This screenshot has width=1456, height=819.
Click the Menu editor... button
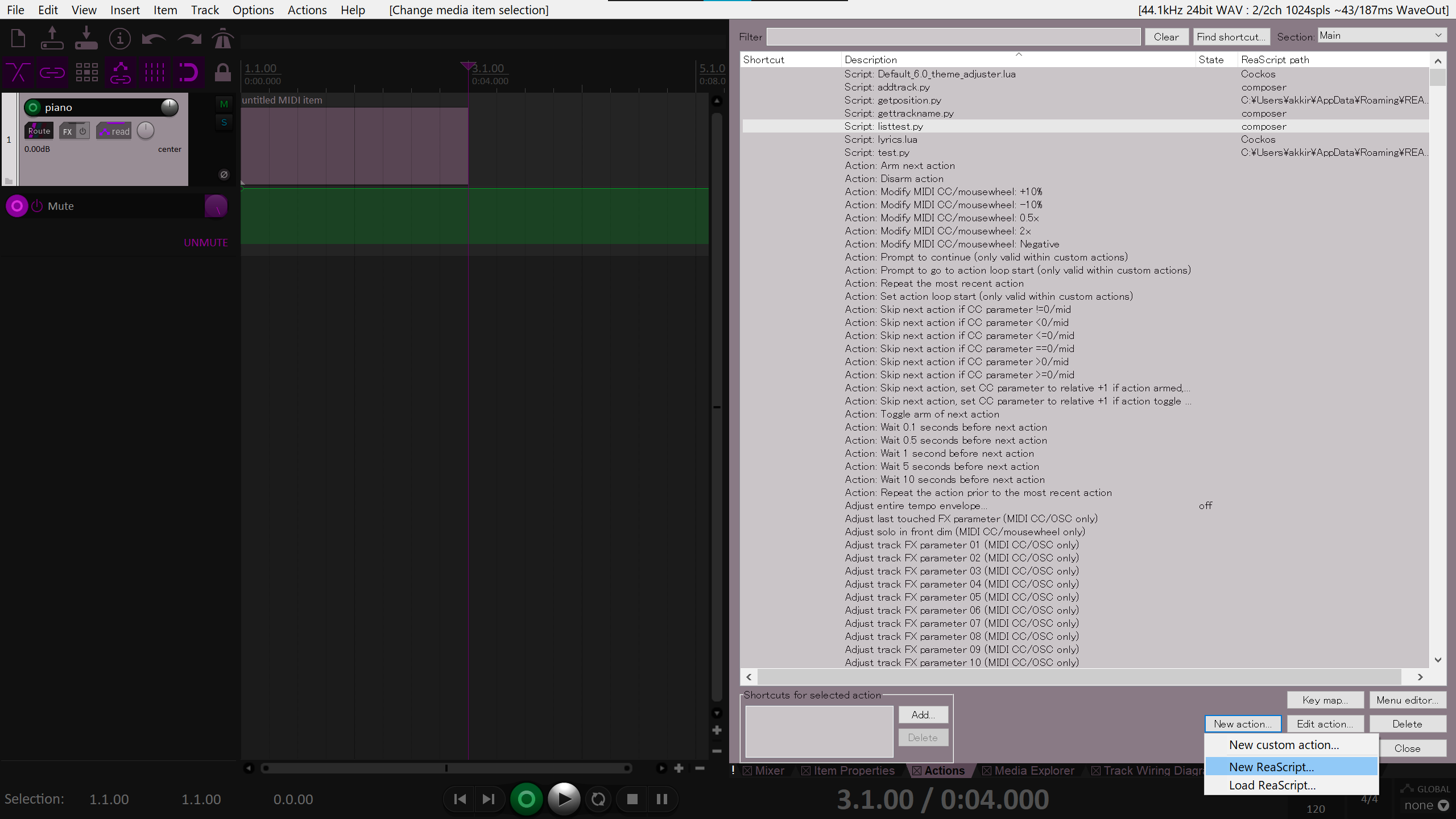(x=1407, y=700)
